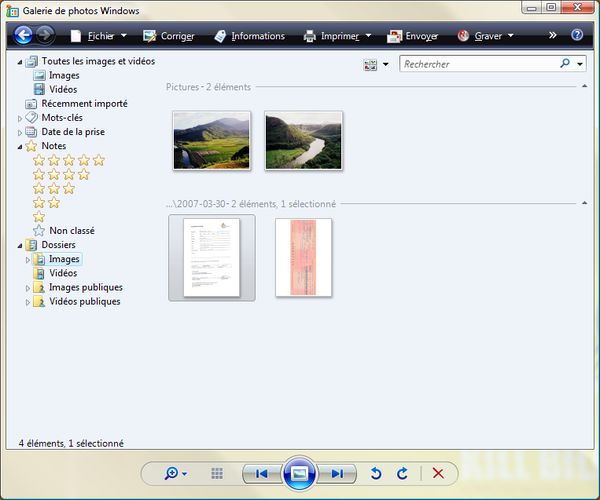Delete the selected item with red X
Image resolution: width=600 pixels, height=500 pixels.
click(438, 474)
